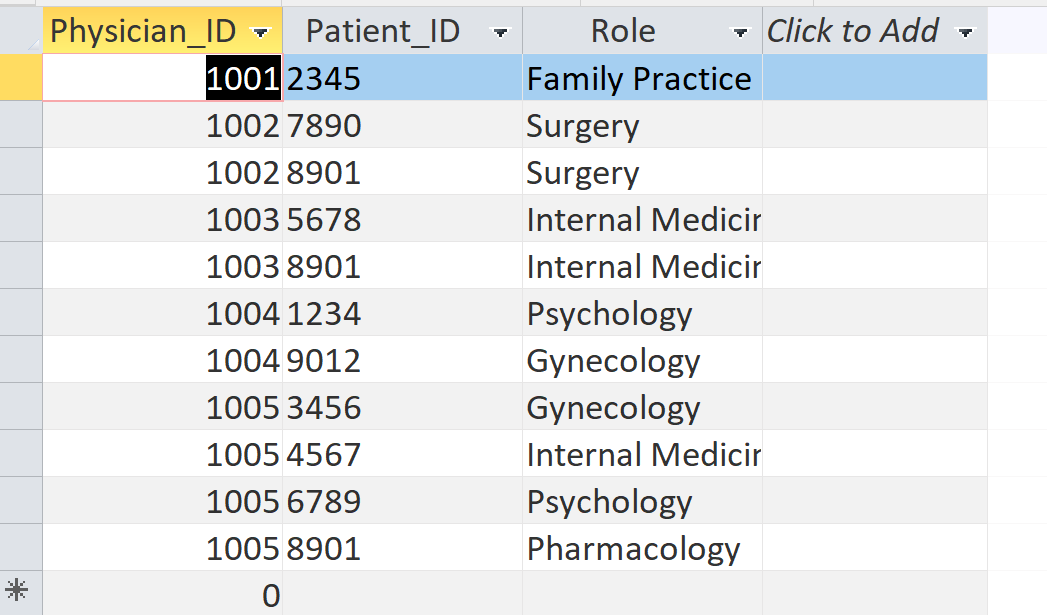
Task: Click the Click to Add column header
Action: click(x=852, y=32)
